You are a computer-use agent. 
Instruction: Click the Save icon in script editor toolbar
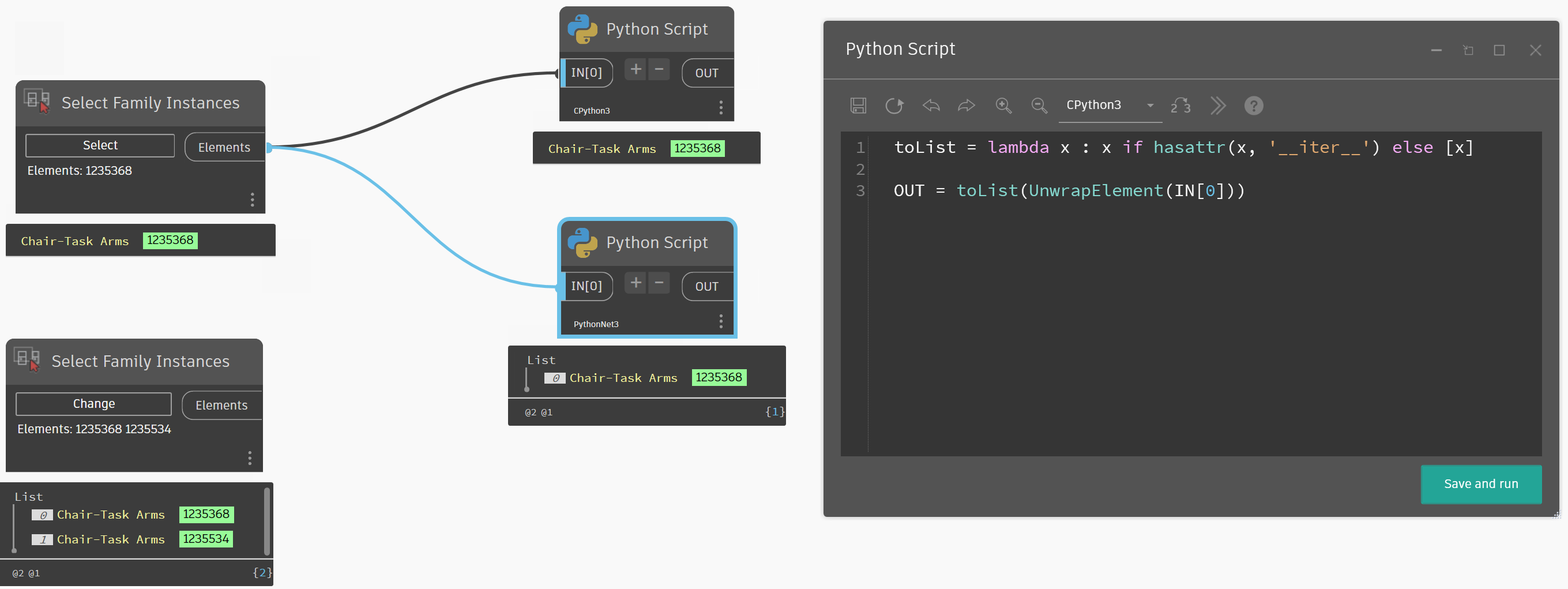coord(858,106)
